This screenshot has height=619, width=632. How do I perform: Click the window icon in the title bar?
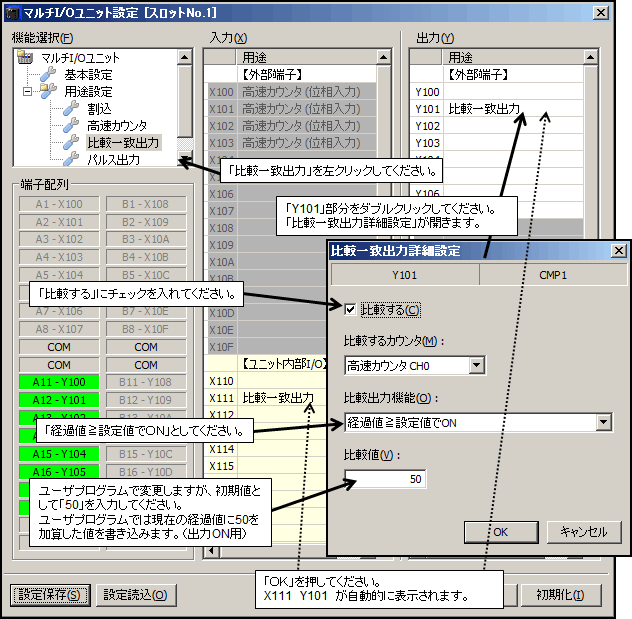point(11,12)
